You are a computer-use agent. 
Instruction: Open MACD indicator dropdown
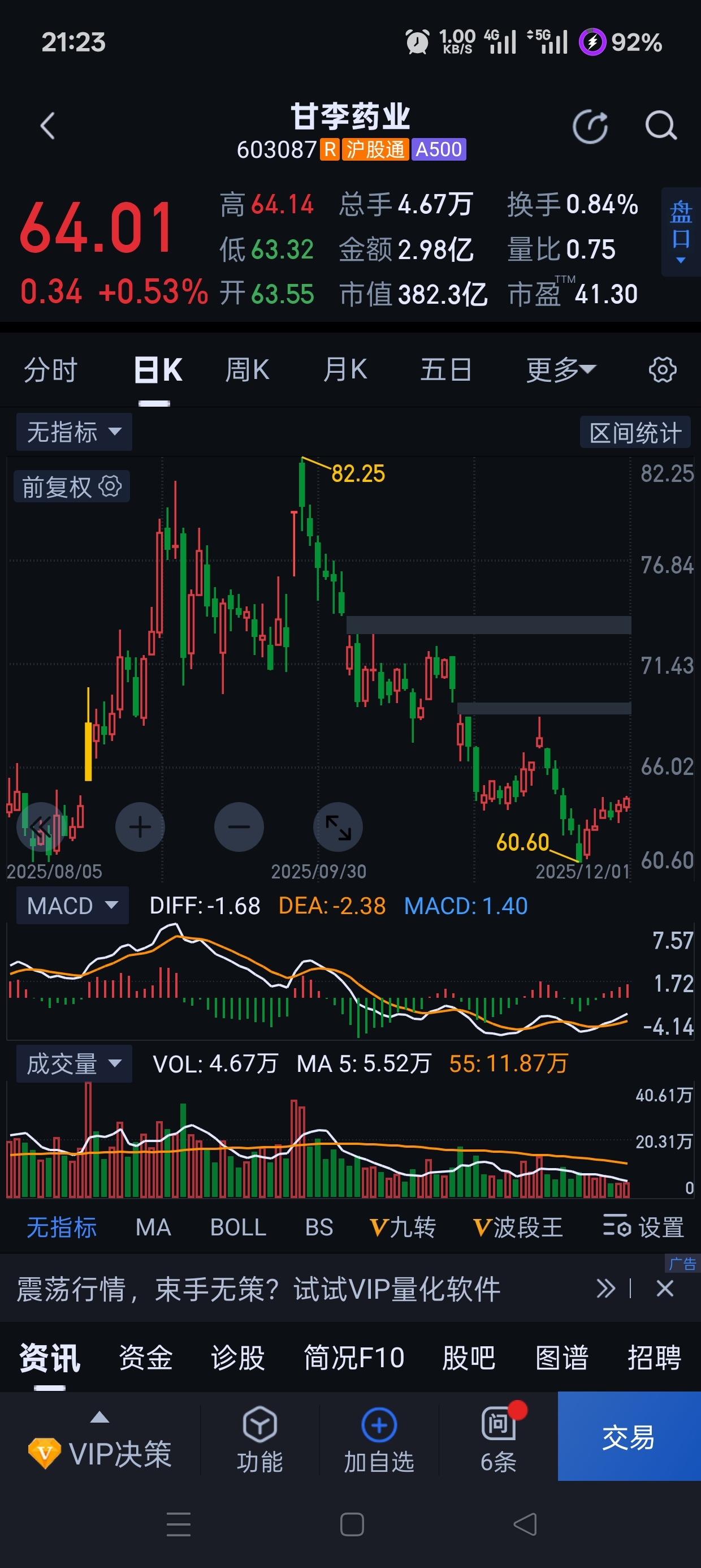(72, 905)
